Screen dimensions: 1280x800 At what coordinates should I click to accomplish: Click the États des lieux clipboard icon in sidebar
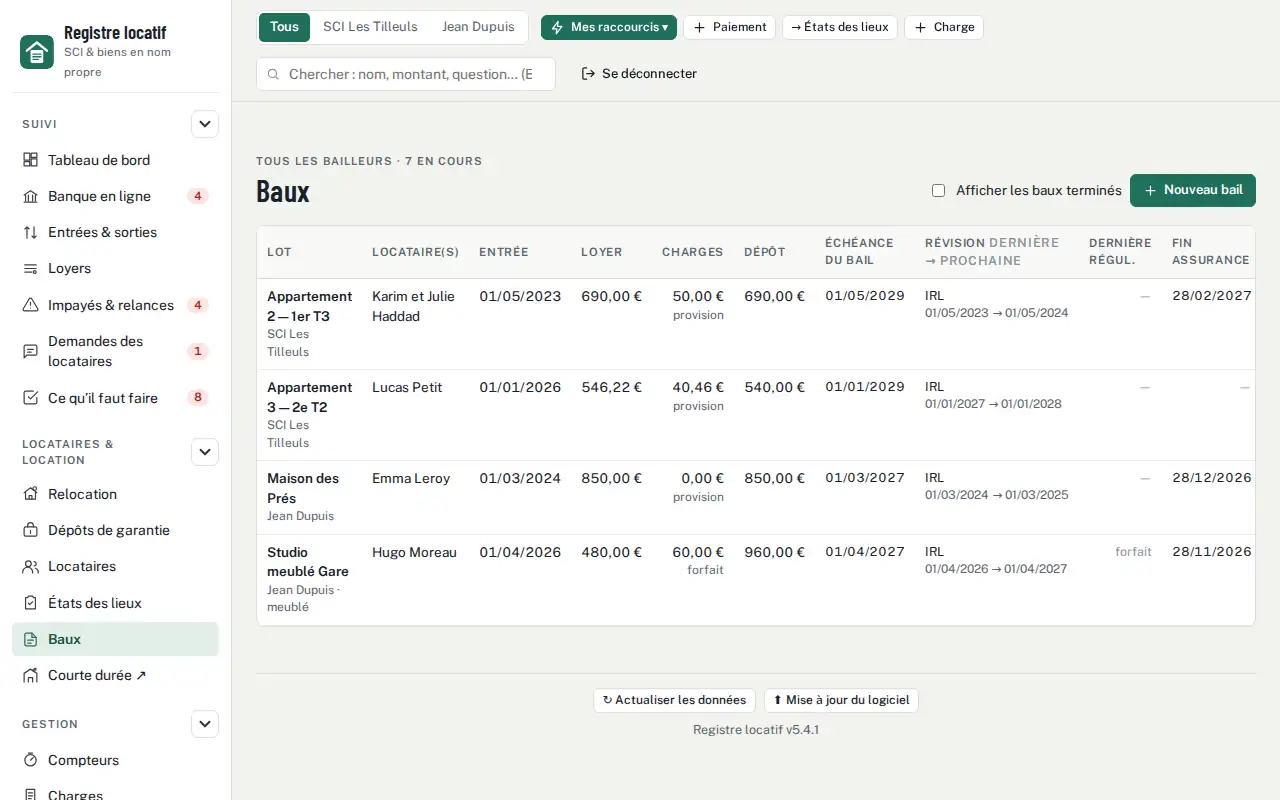pos(30,603)
